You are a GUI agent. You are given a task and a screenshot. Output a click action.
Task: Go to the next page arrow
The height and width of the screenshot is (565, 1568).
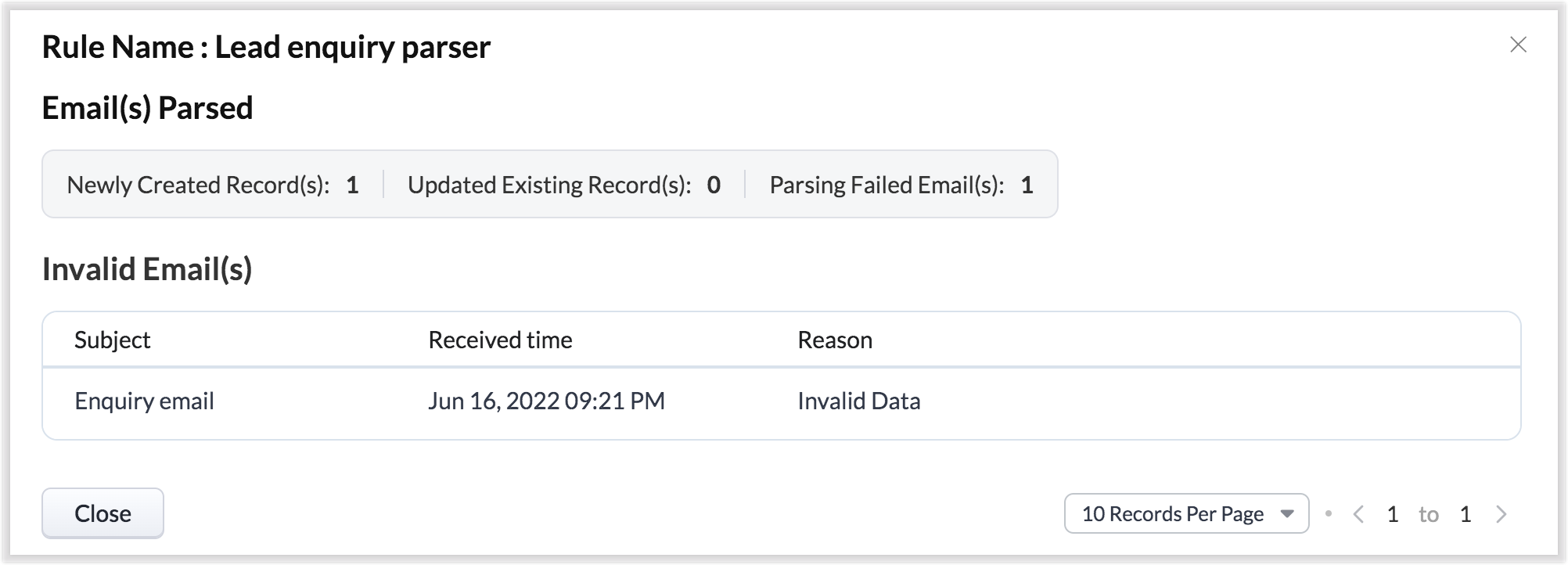(1501, 514)
